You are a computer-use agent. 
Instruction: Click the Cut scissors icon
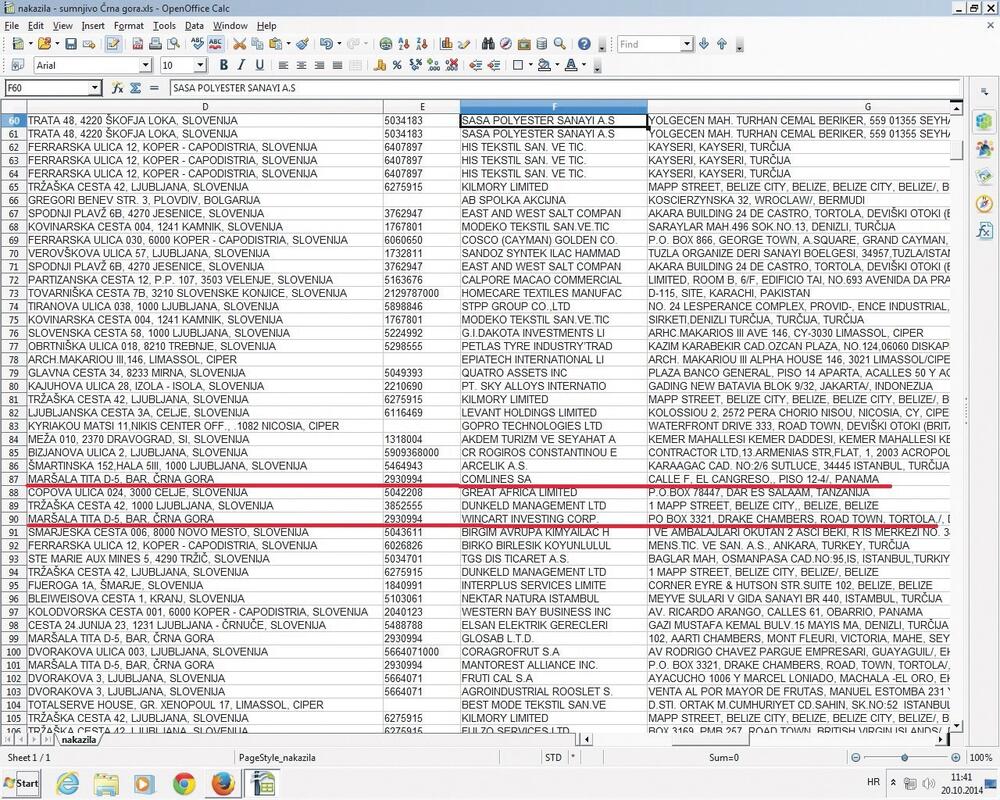[x=240, y=44]
